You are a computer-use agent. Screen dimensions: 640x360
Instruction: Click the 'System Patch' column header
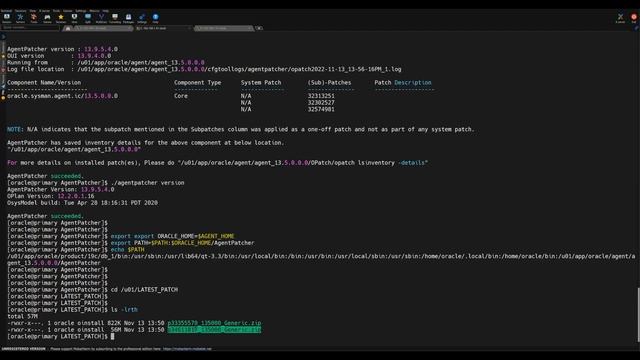(x=261, y=82)
